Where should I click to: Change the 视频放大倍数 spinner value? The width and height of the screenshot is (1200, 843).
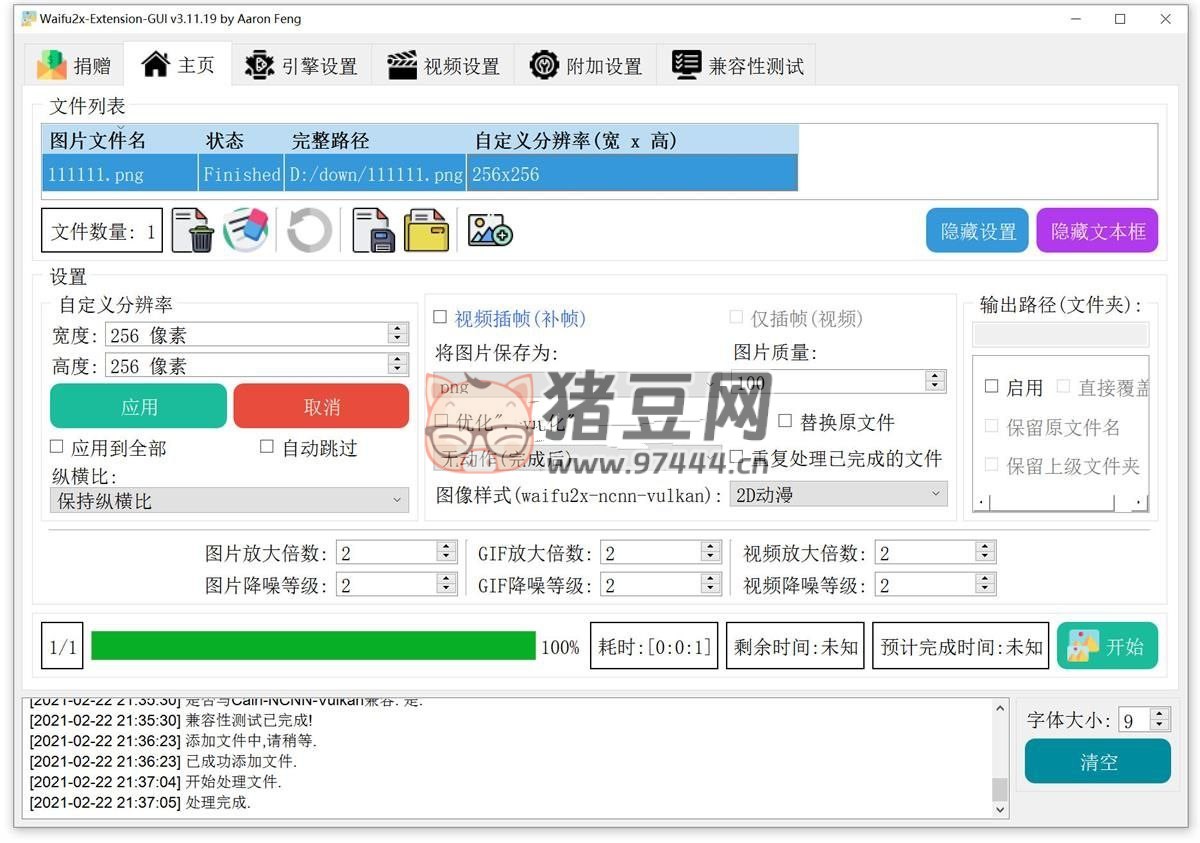pos(935,553)
